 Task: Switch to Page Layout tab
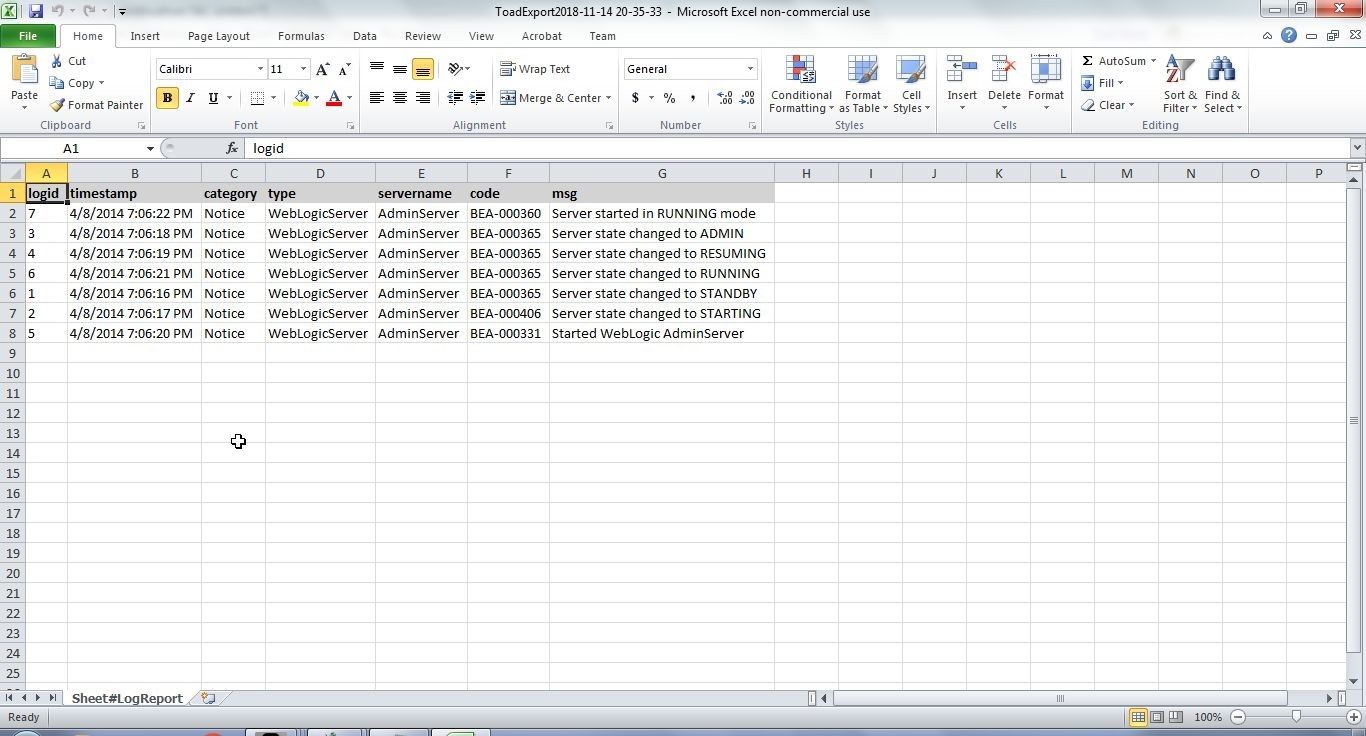point(219,36)
